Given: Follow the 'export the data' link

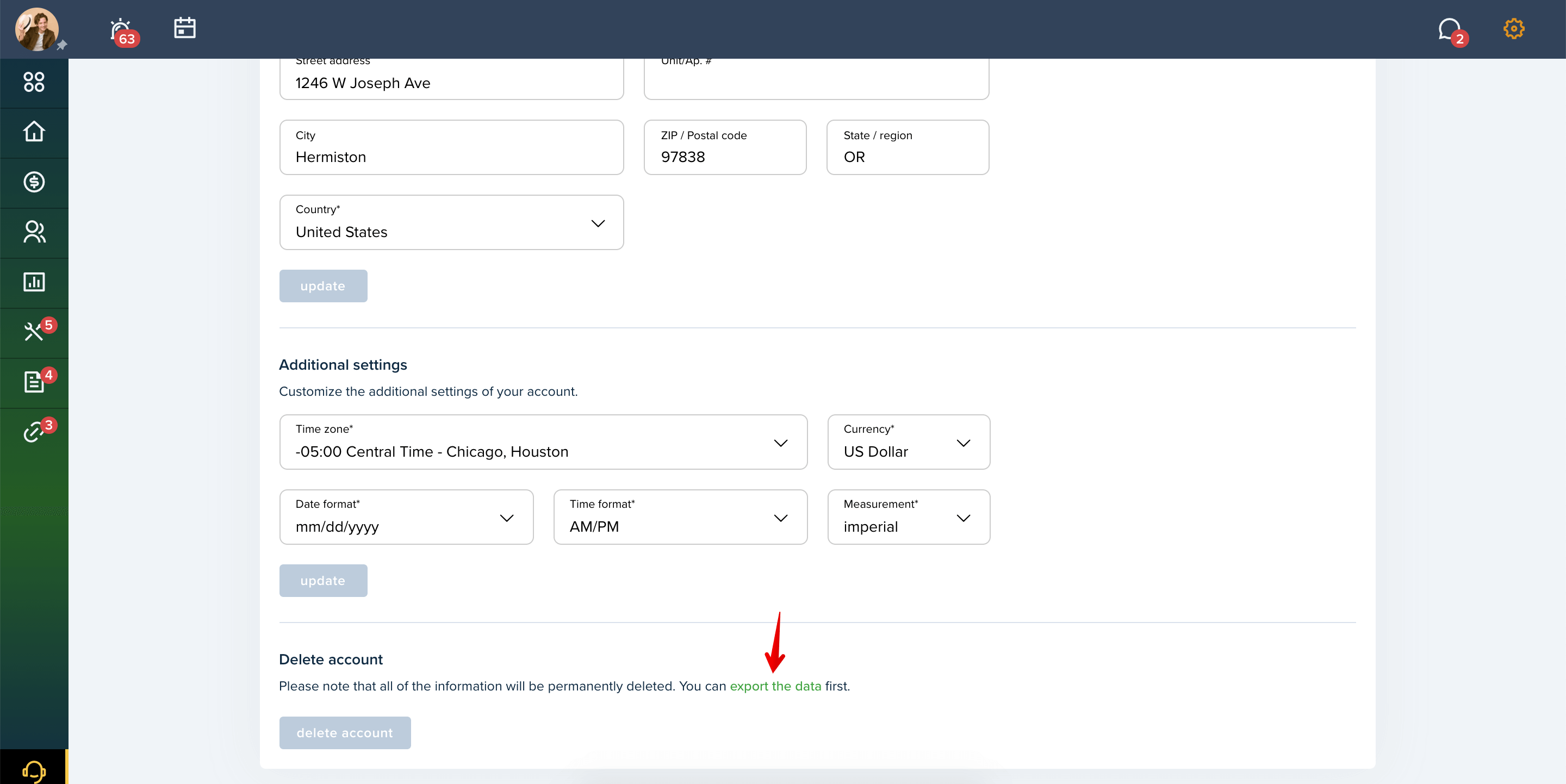Looking at the screenshot, I should (x=775, y=686).
